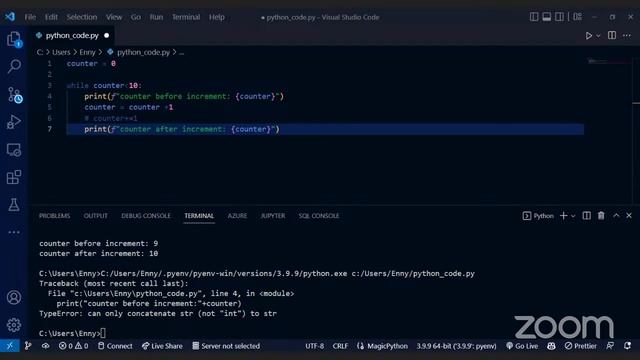Switch to the TERMINAL panel tab
Image resolution: width=640 pixels, height=360 pixels.
click(x=199, y=216)
